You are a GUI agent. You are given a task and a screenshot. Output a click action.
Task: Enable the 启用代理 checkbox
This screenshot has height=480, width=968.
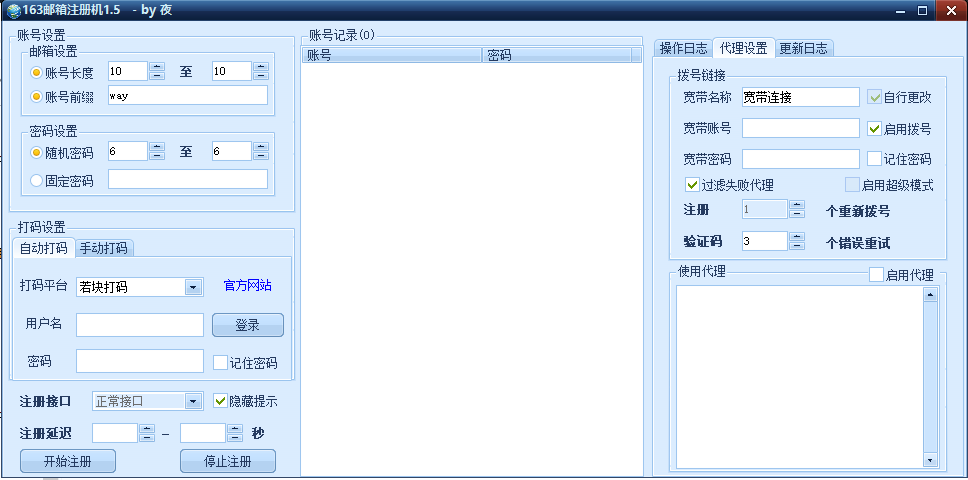[876, 275]
